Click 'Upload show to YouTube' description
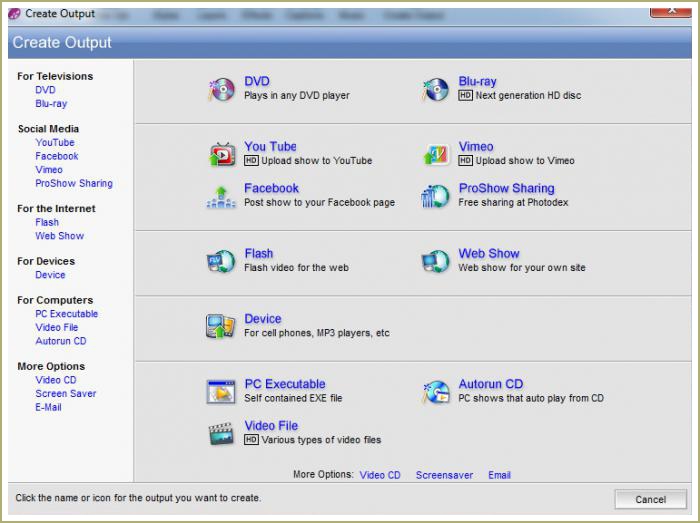 [317, 161]
